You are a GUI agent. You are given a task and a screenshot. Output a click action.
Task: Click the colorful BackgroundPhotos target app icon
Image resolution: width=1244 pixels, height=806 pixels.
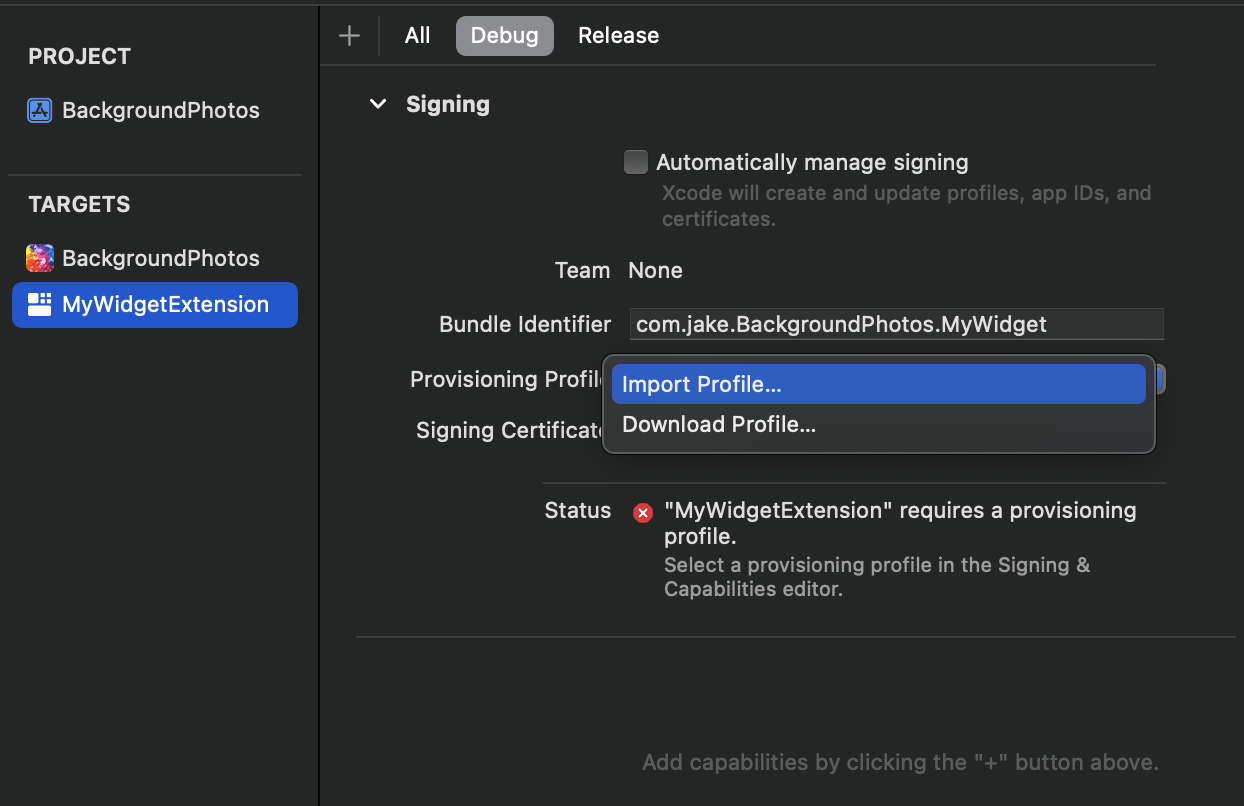pyautogui.click(x=40, y=258)
